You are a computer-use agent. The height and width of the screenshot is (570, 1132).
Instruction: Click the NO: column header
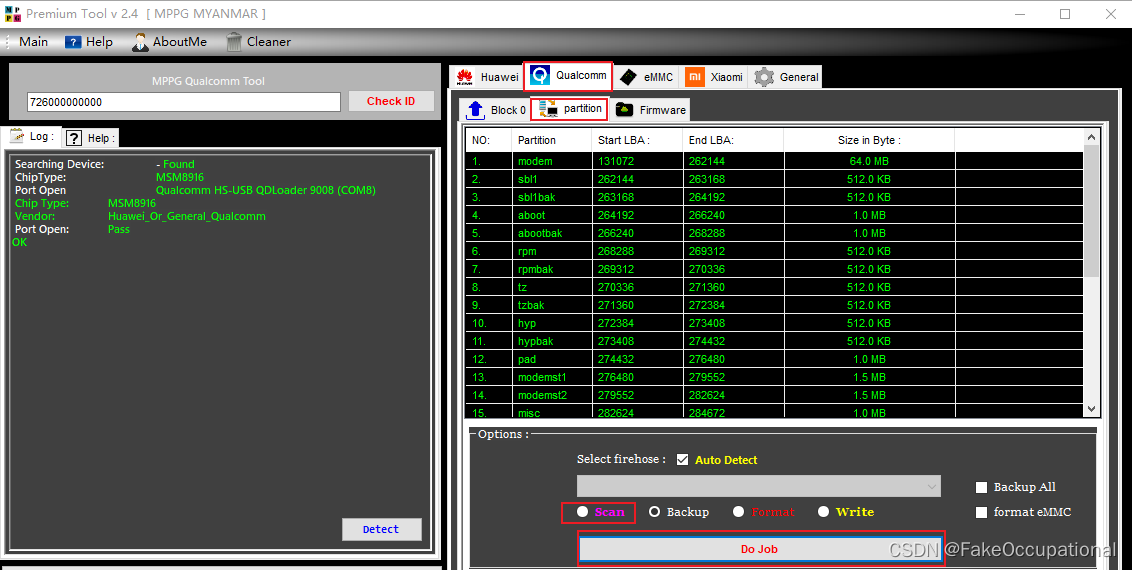pyautogui.click(x=489, y=140)
